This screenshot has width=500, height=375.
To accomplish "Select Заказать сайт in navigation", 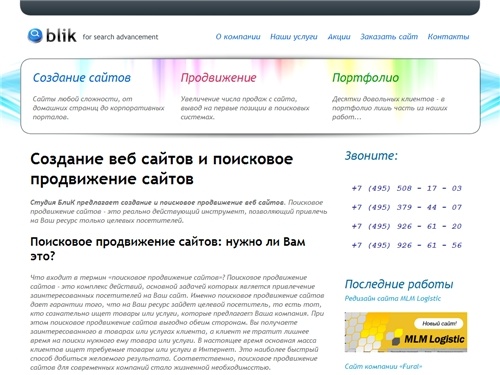I will pos(389,37).
